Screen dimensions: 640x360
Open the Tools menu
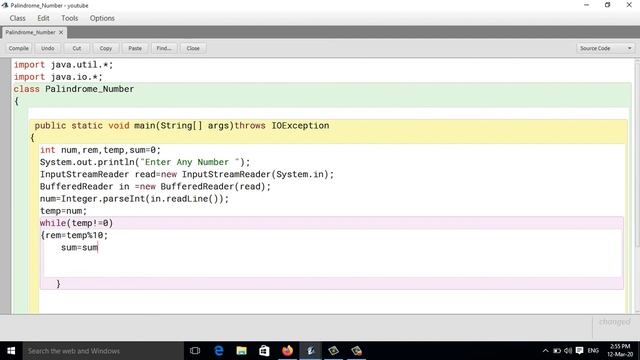coord(69,18)
